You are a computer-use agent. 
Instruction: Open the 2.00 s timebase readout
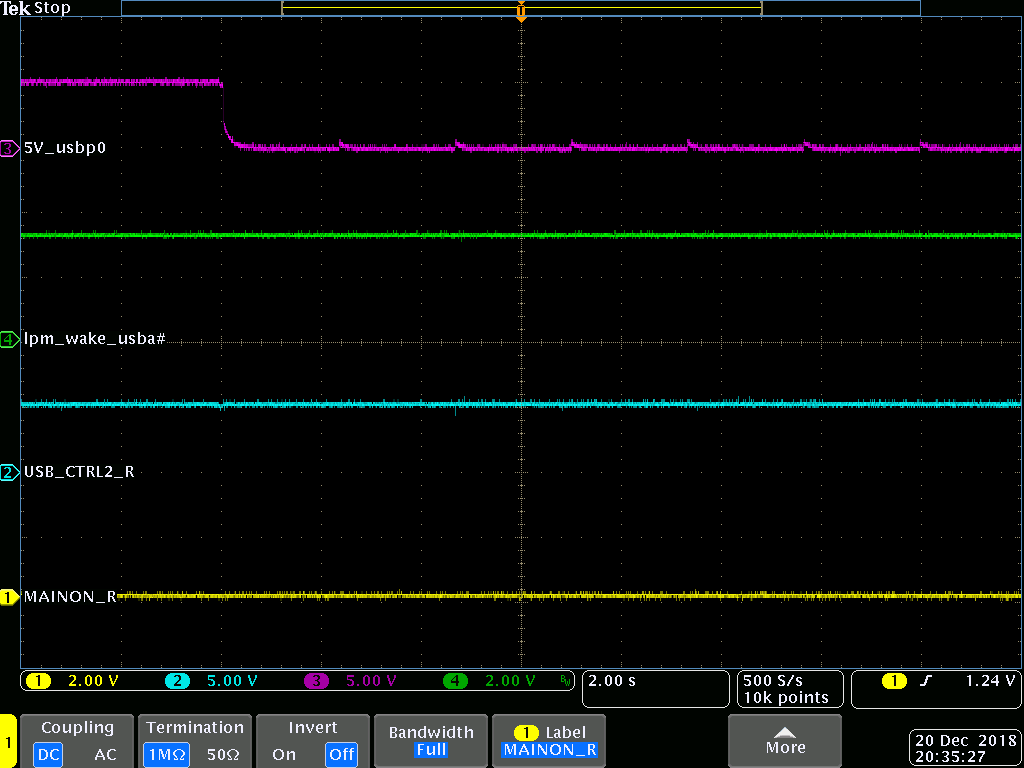655,689
